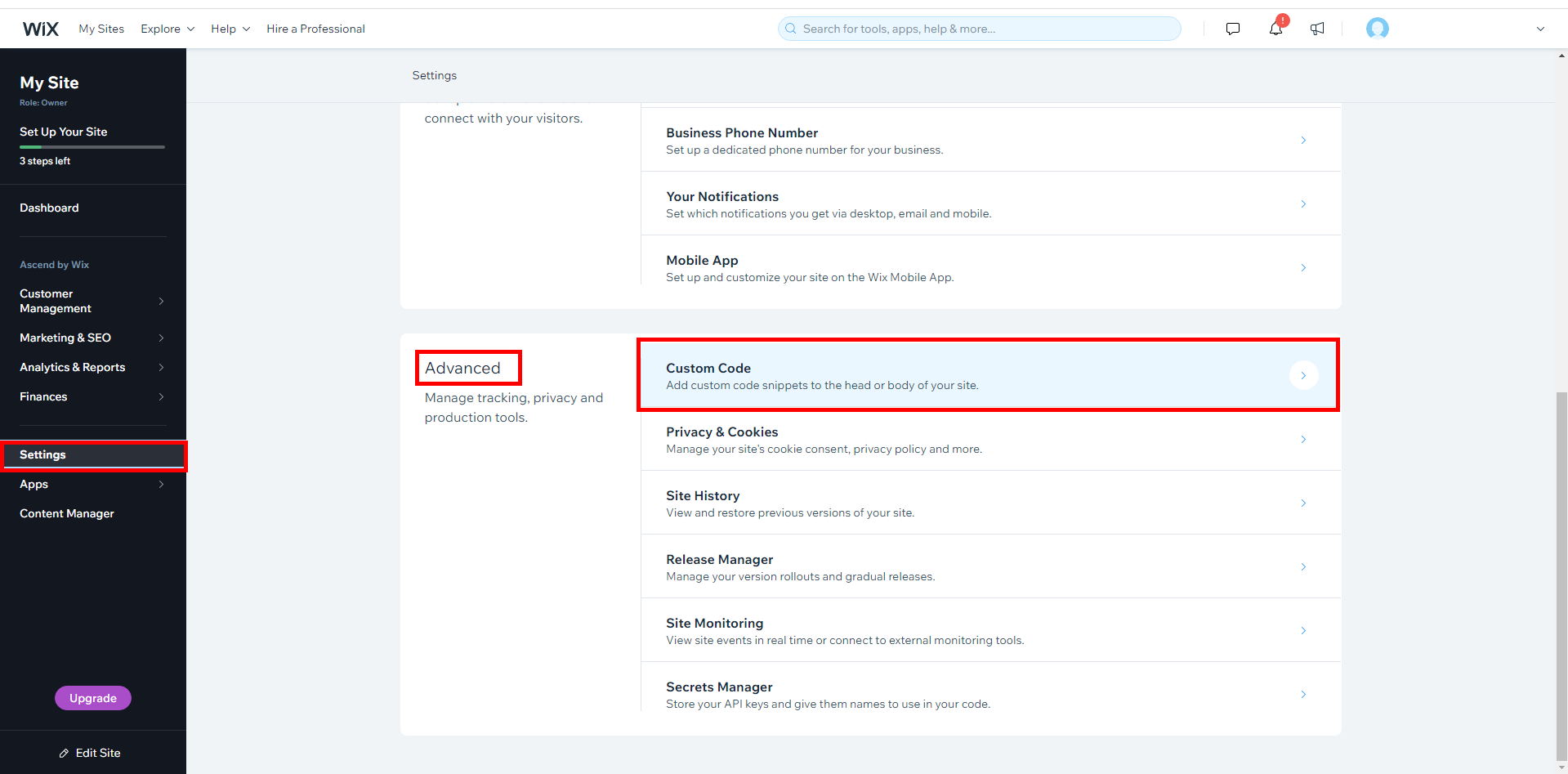Expand Analytics & Reports submenu arrow
1568x774 pixels.
[161, 367]
